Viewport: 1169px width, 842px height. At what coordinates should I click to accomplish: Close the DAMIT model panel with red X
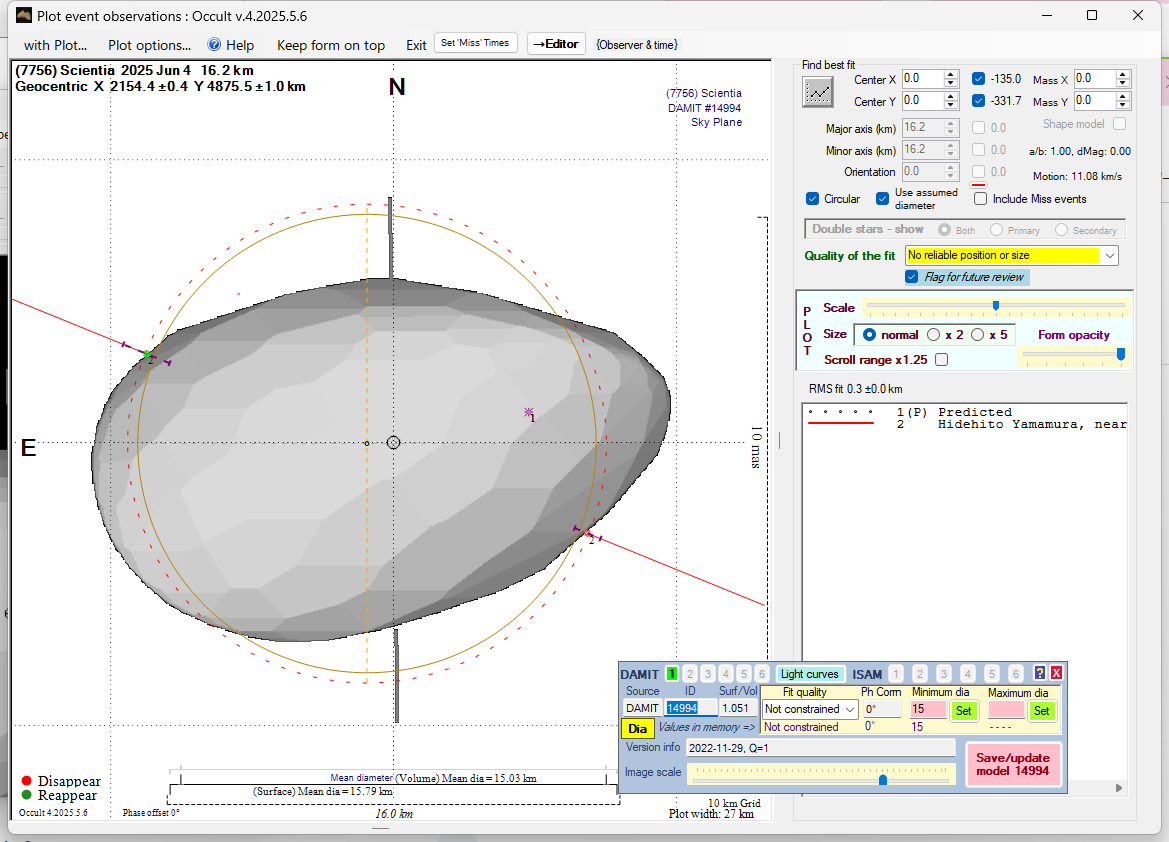[1056, 674]
